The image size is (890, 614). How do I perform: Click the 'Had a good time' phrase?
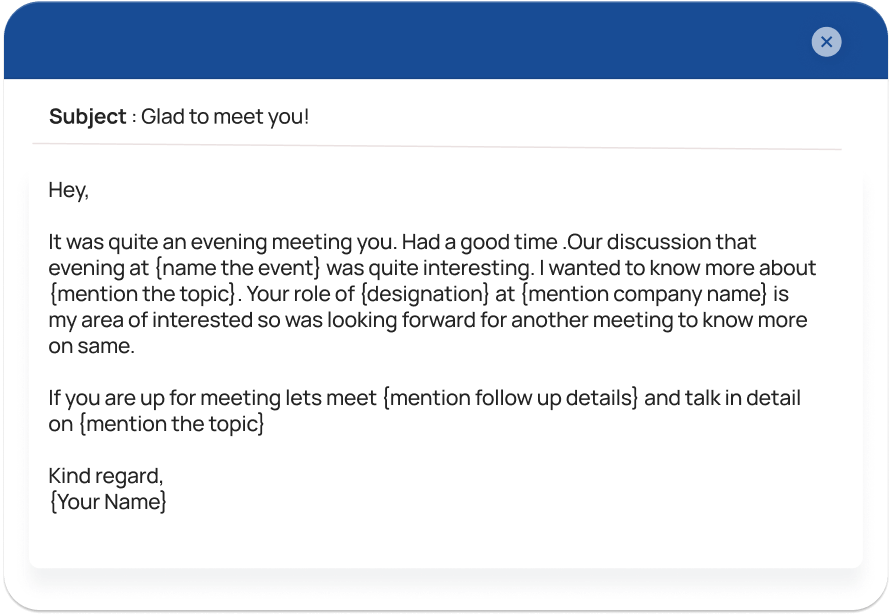coord(480,242)
